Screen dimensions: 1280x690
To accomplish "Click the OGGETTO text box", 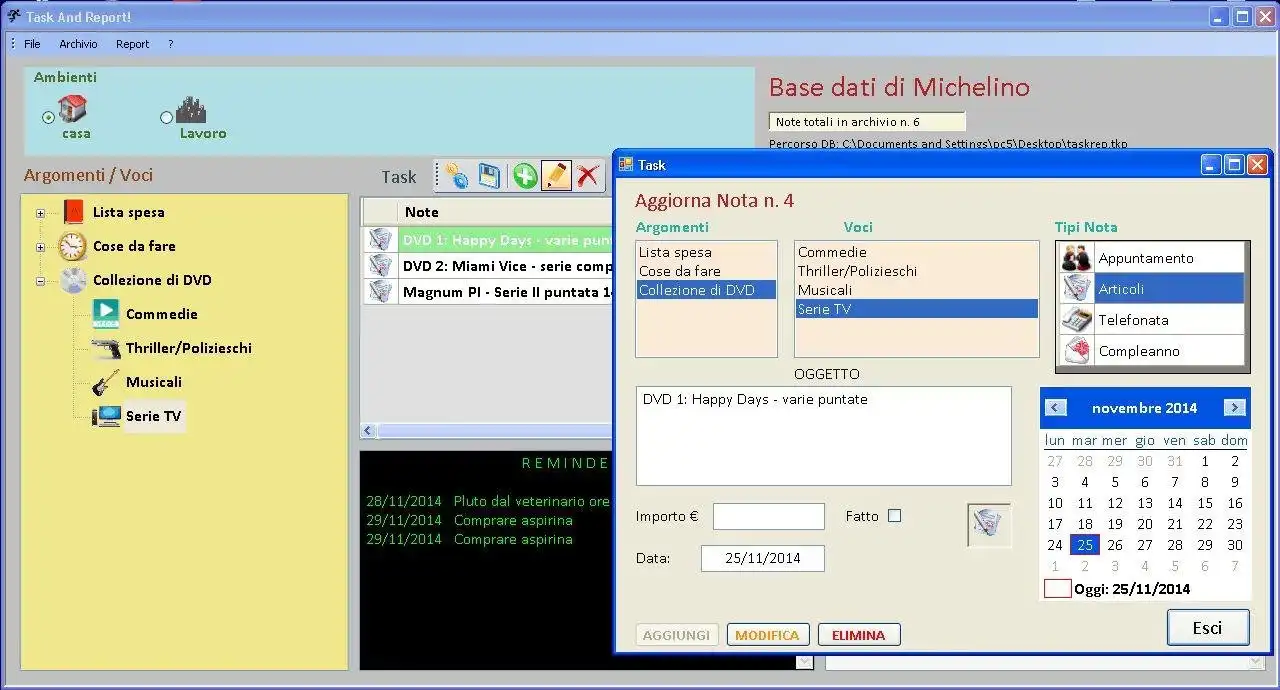I will (x=824, y=436).
